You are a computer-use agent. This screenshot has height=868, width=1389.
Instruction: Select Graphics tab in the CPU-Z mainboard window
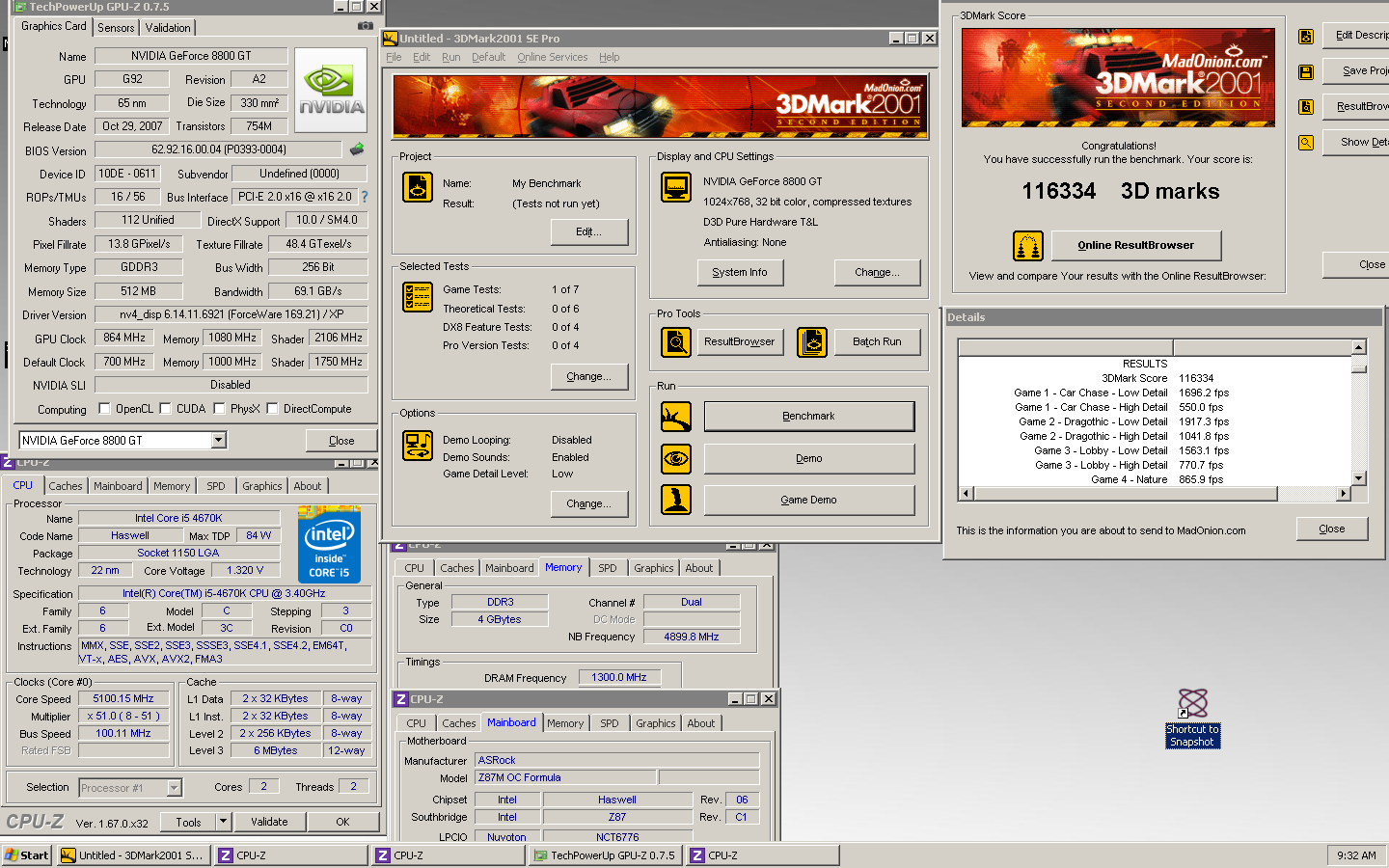(656, 723)
